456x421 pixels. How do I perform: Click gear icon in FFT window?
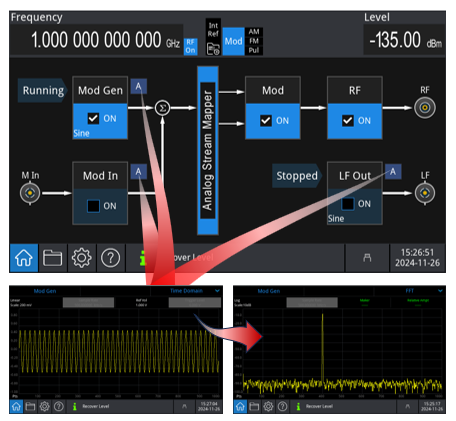[x=268, y=406]
